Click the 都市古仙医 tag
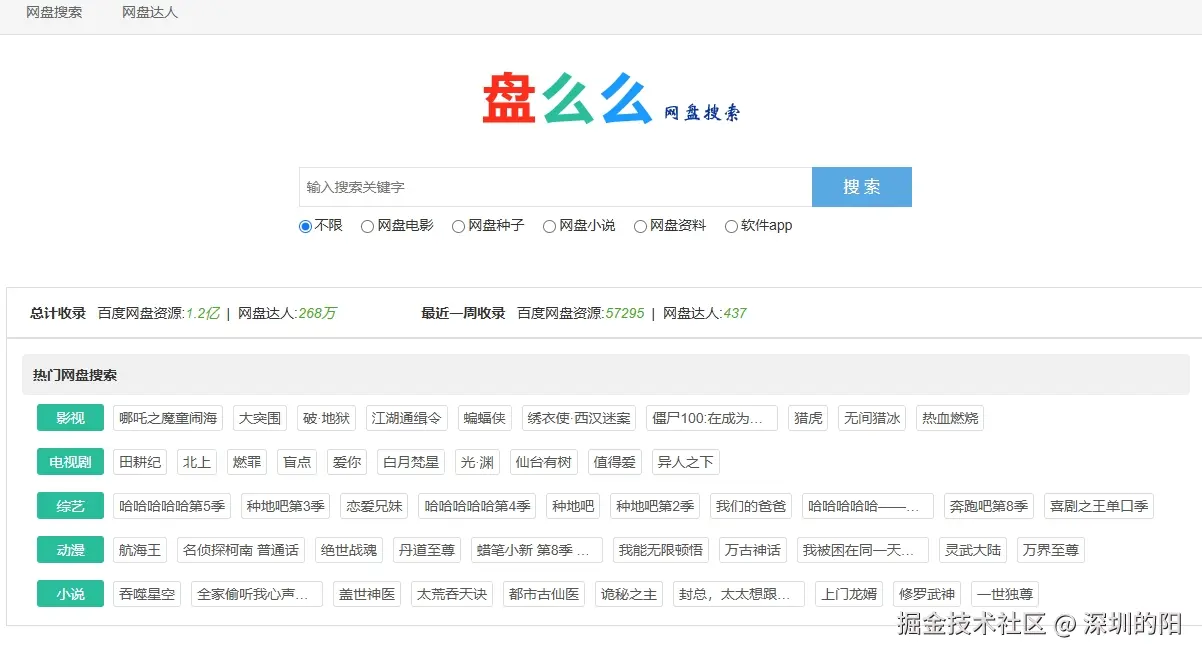Viewport: 1202px width, 657px height. pos(544,594)
